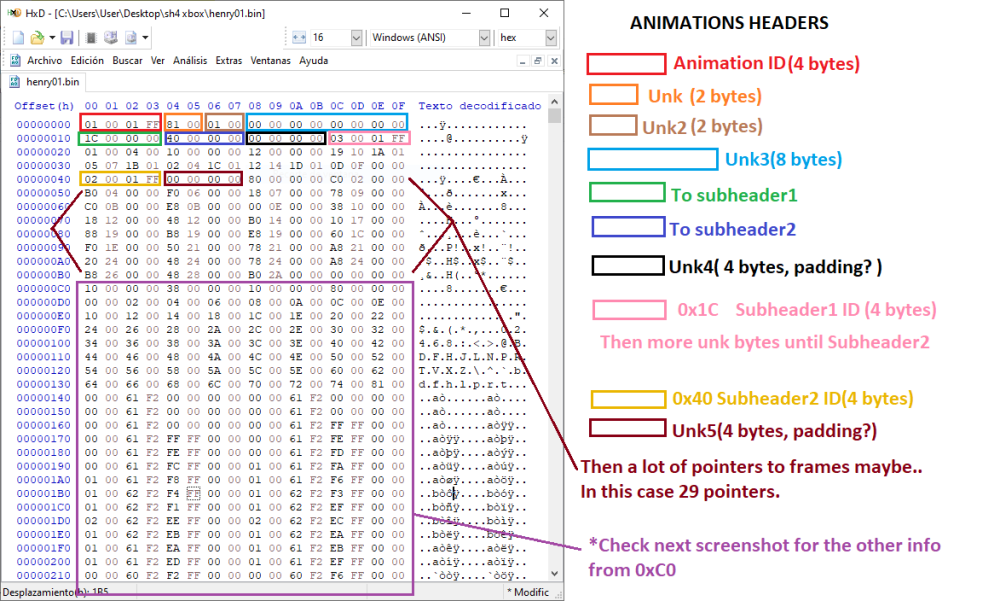Open the bytes-per-row dropdown showing 16

click(x=357, y=37)
